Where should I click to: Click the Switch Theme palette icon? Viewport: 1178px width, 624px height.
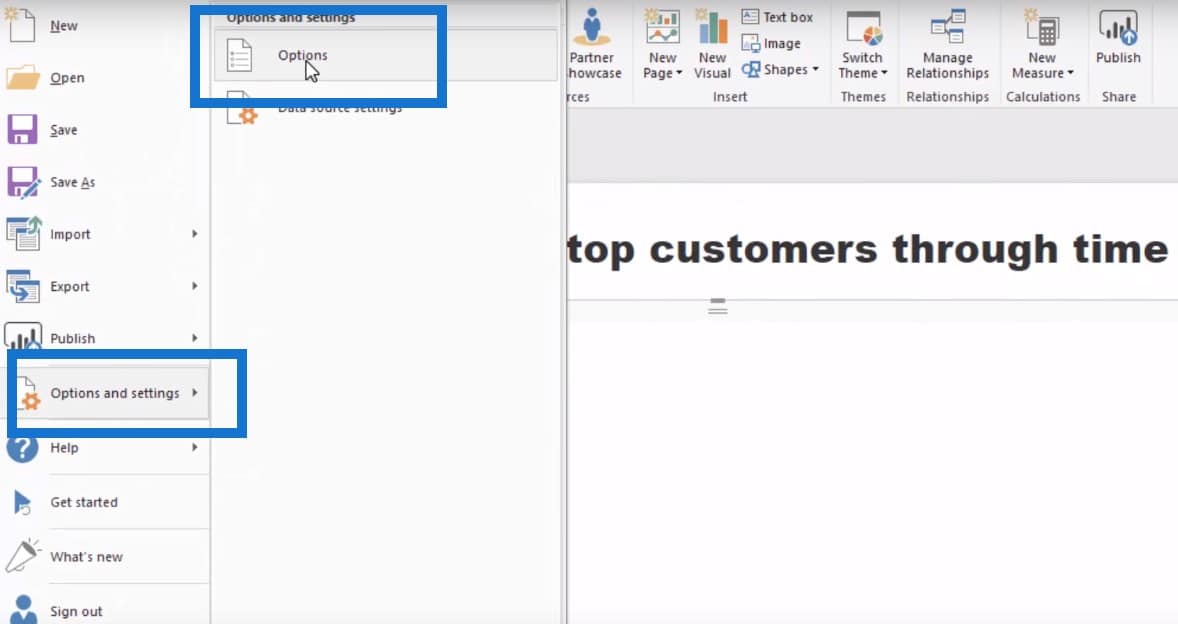pos(863,28)
